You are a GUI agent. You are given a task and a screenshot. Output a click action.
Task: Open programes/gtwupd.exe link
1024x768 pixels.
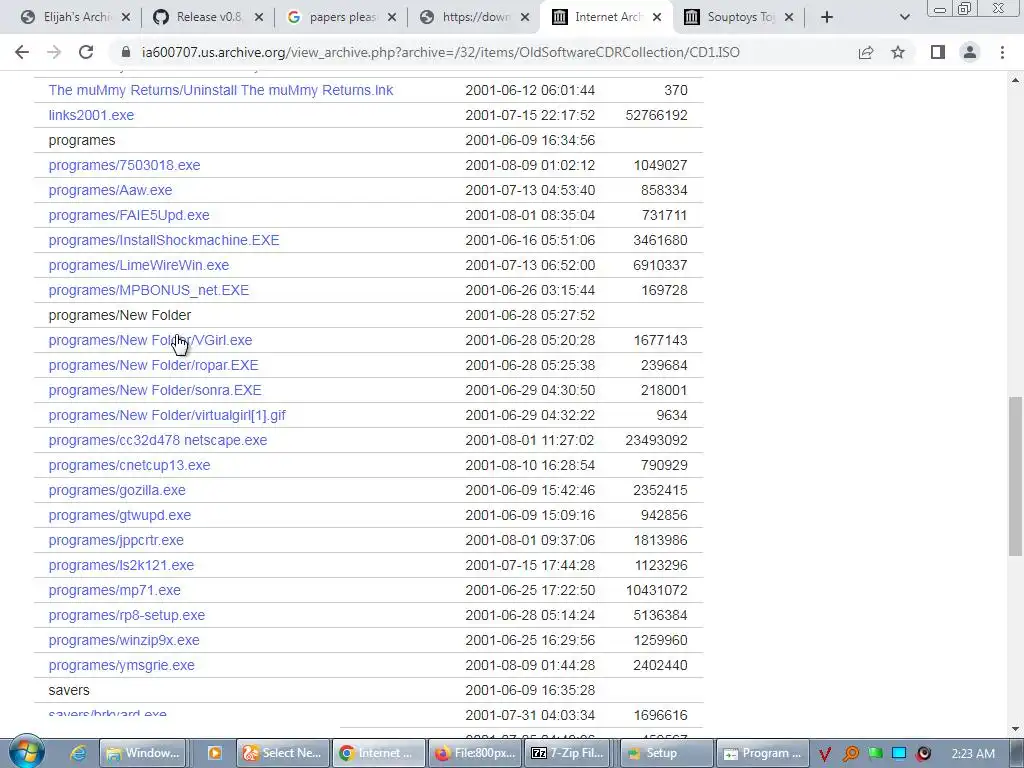120,515
